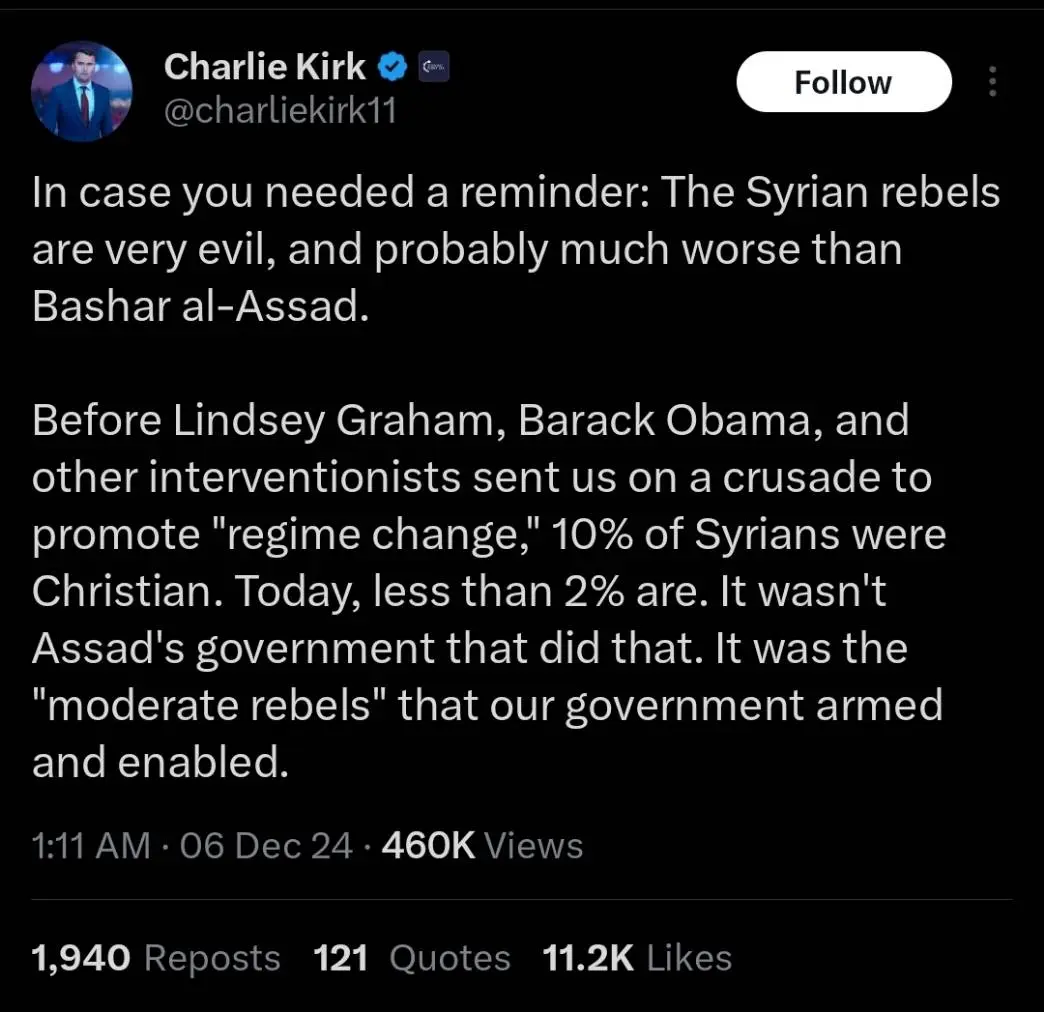Click the 1:11 AM timestamp
The width and height of the screenshot is (1044, 1012).
click(x=91, y=846)
